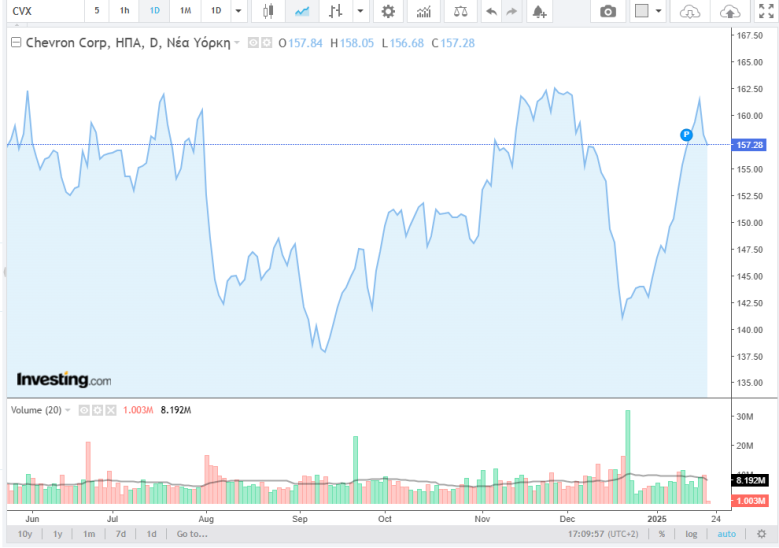
Task: Click the 8.192M volume axis label
Action: pyautogui.click(x=750, y=480)
